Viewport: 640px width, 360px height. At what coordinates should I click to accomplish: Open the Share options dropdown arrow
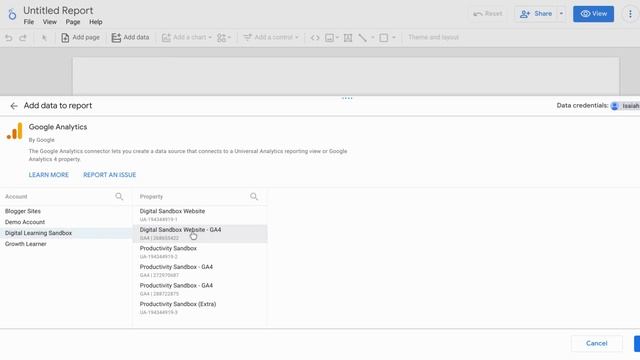(x=561, y=14)
